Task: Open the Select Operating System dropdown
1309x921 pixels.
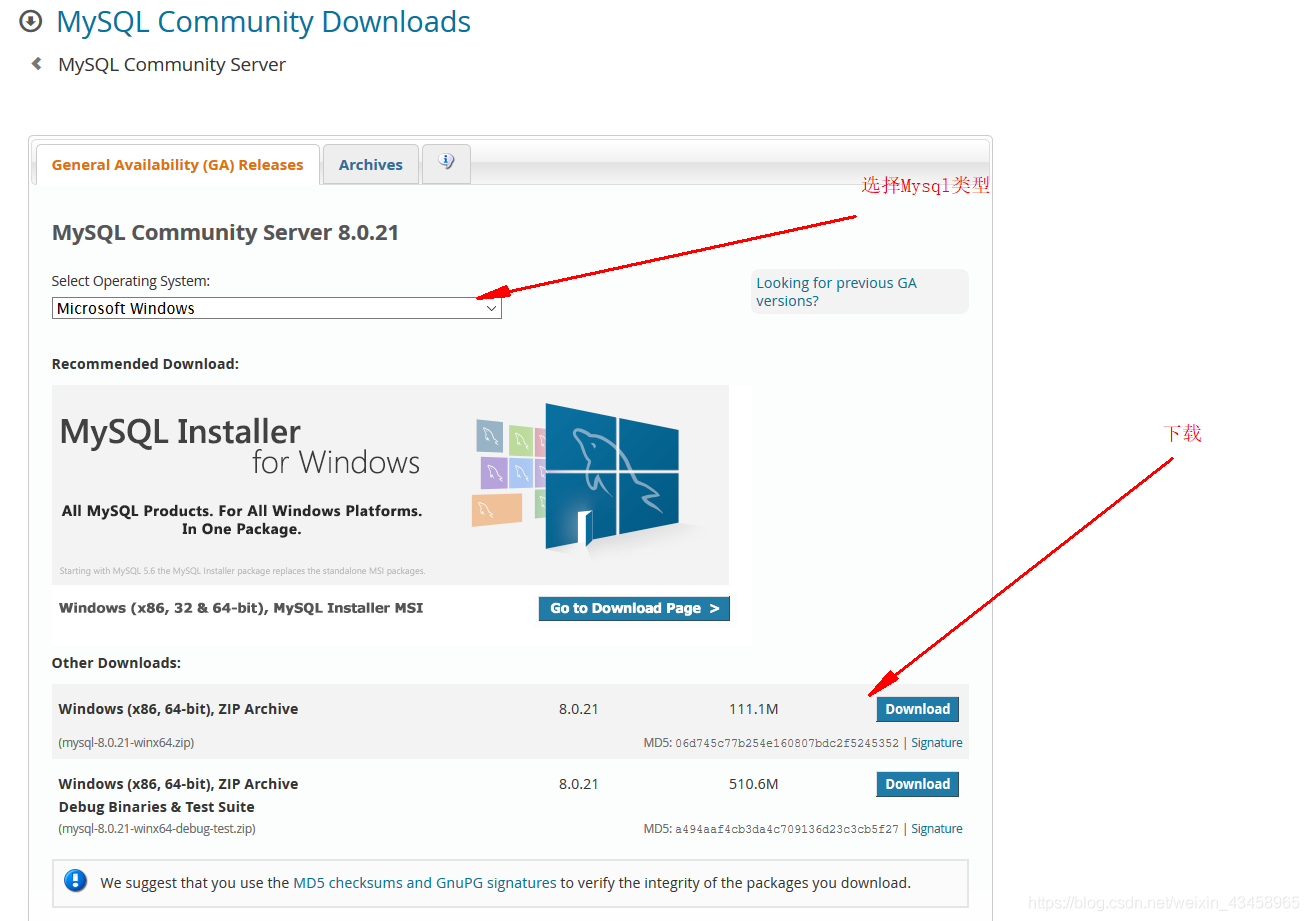Action: click(277, 308)
